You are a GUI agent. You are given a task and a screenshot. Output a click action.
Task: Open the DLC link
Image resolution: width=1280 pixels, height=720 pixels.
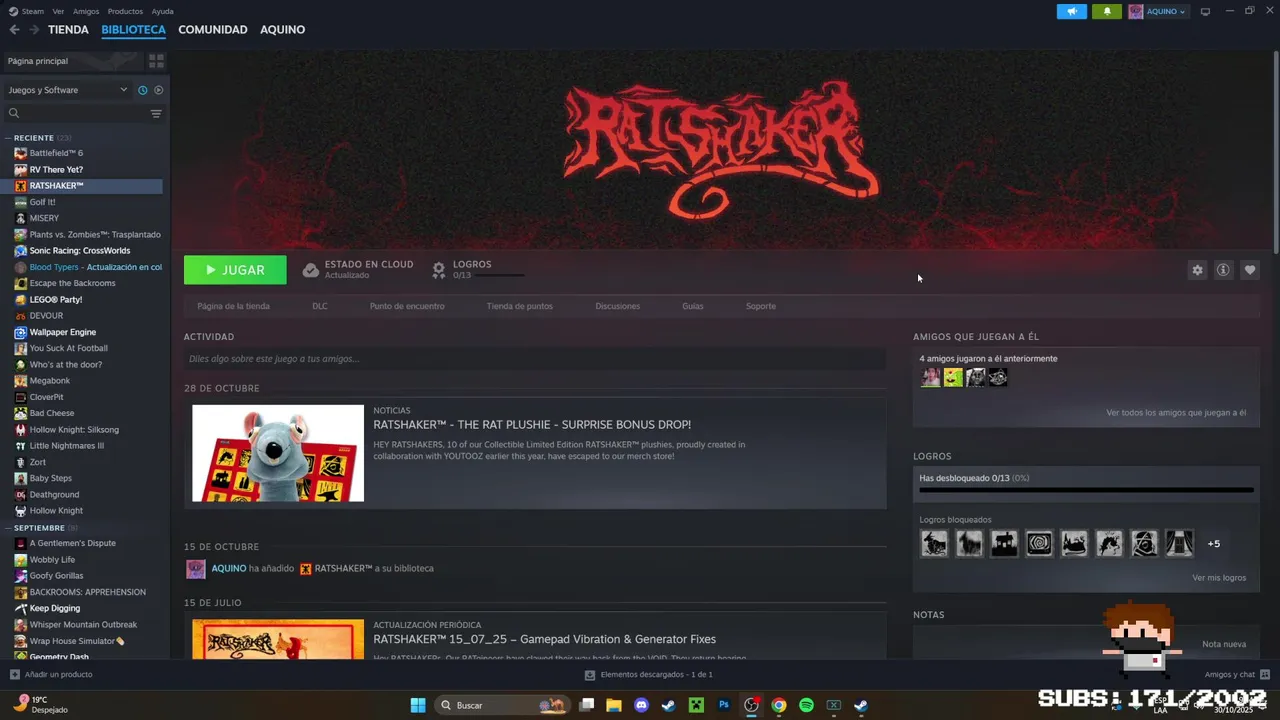[x=320, y=306]
